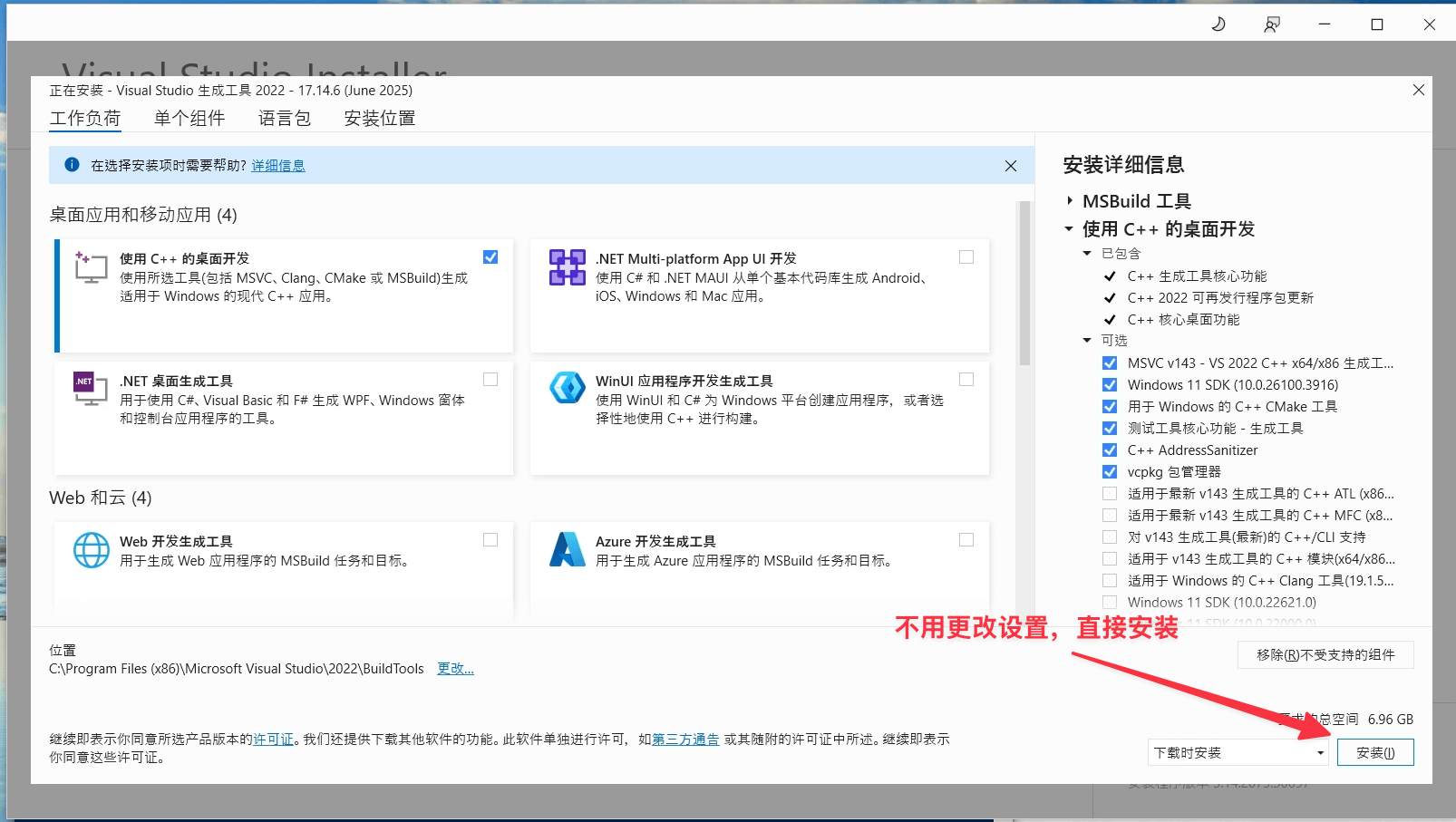Click the .NET MAUI workload icon
The image size is (1456, 822).
click(568, 267)
